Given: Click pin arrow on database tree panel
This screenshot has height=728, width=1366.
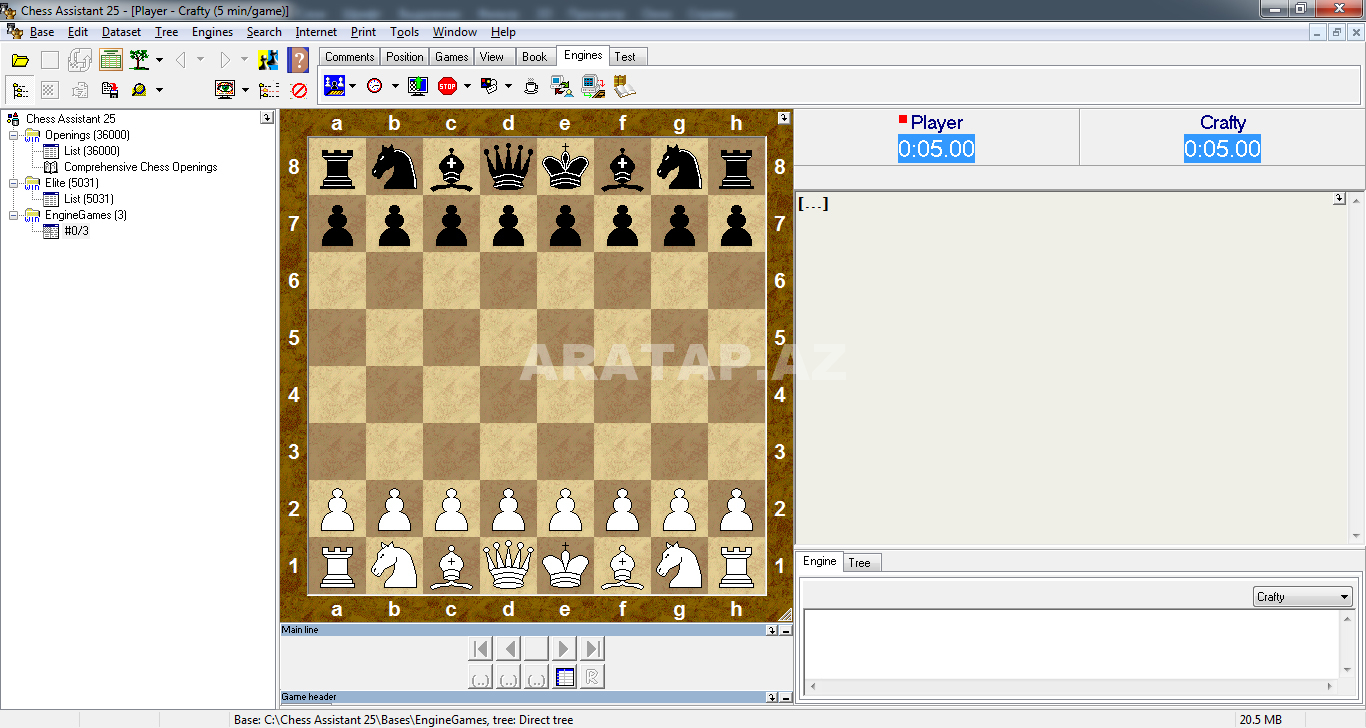Looking at the screenshot, I should 266,117.
